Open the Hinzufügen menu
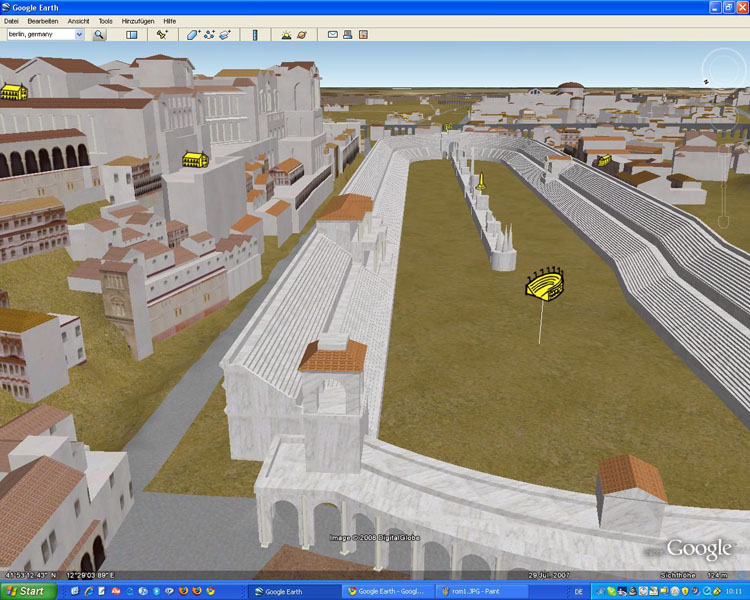The image size is (750, 600). pyautogui.click(x=138, y=21)
